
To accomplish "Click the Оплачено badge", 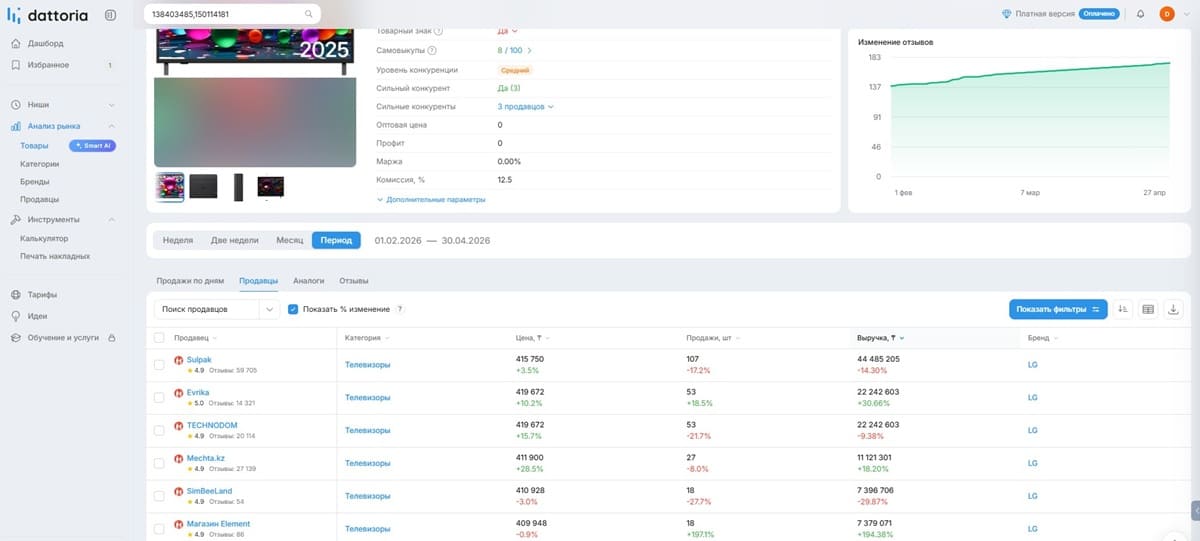I will [x=1098, y=14].
